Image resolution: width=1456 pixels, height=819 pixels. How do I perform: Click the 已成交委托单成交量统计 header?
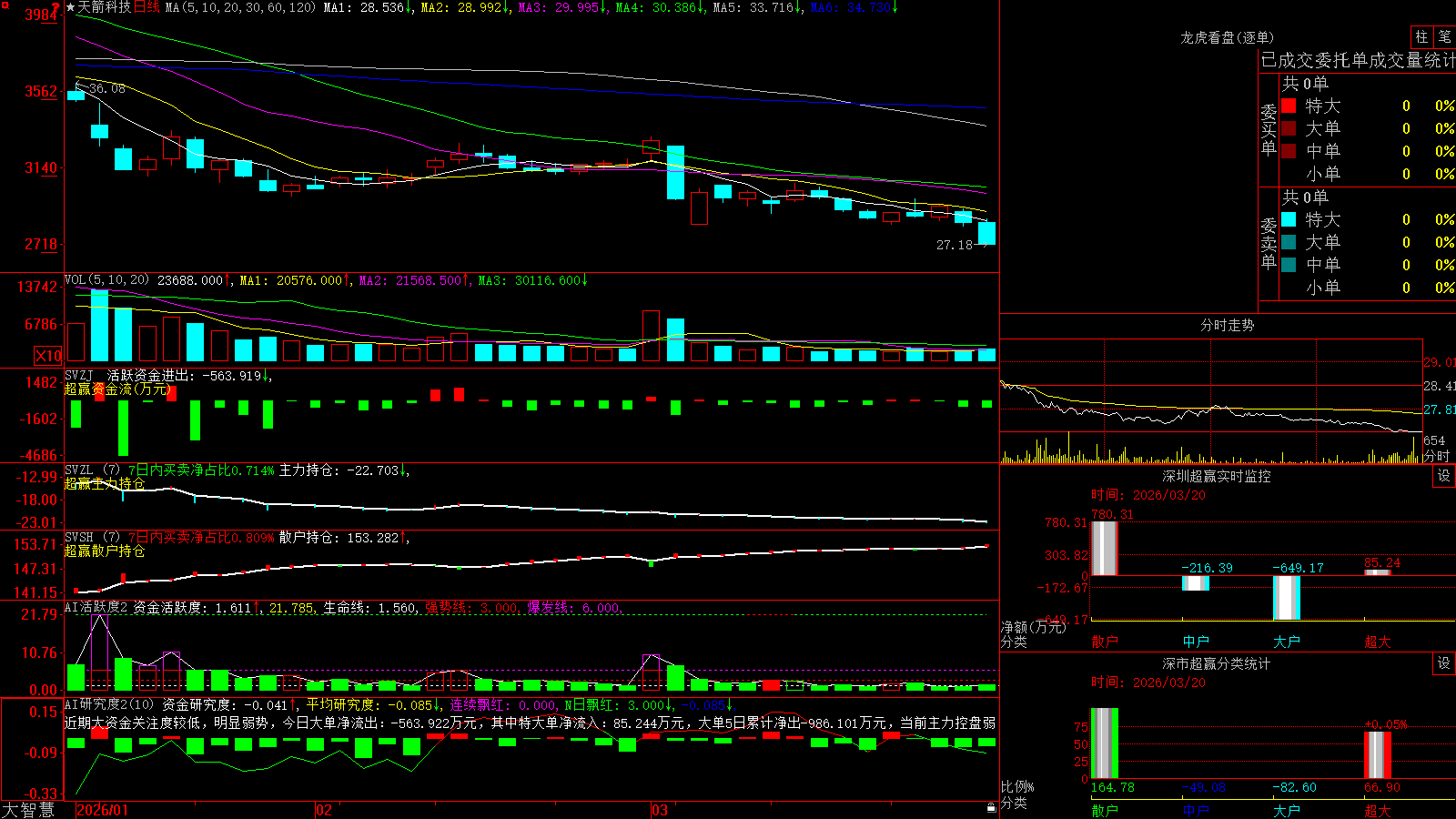click(x=1358, y=60)
